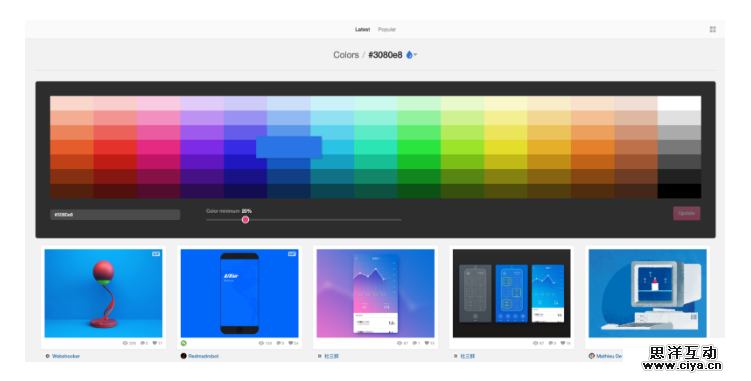The image size is (751, 381).
Task: Click the Mathieu avatar icon
Action: (592, 356)
